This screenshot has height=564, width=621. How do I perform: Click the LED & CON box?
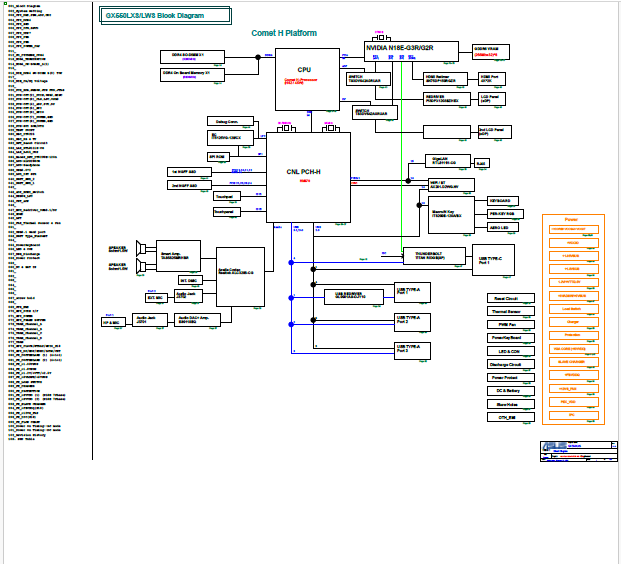click(511, 351)
